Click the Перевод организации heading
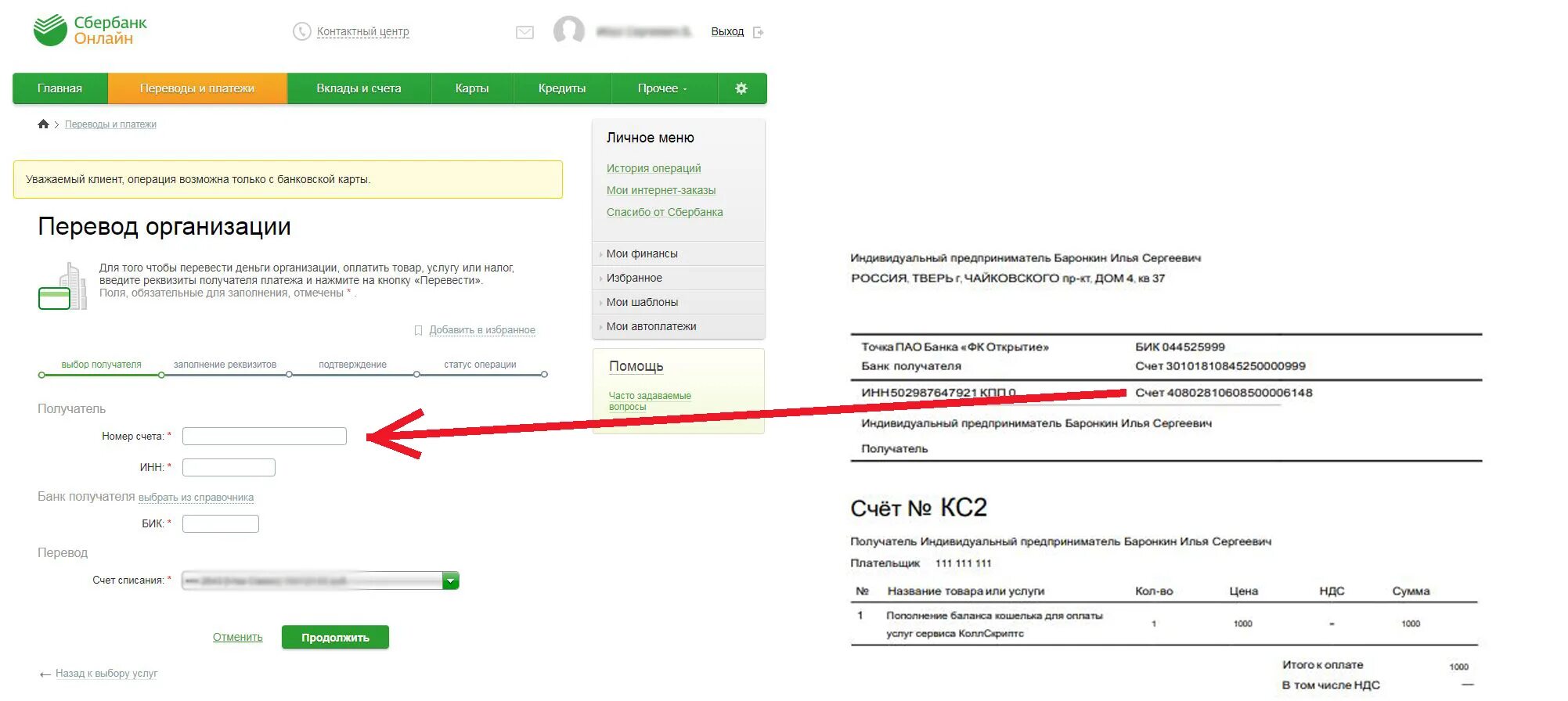Viewport: 1568px width, 701px height. click(164, 227)
